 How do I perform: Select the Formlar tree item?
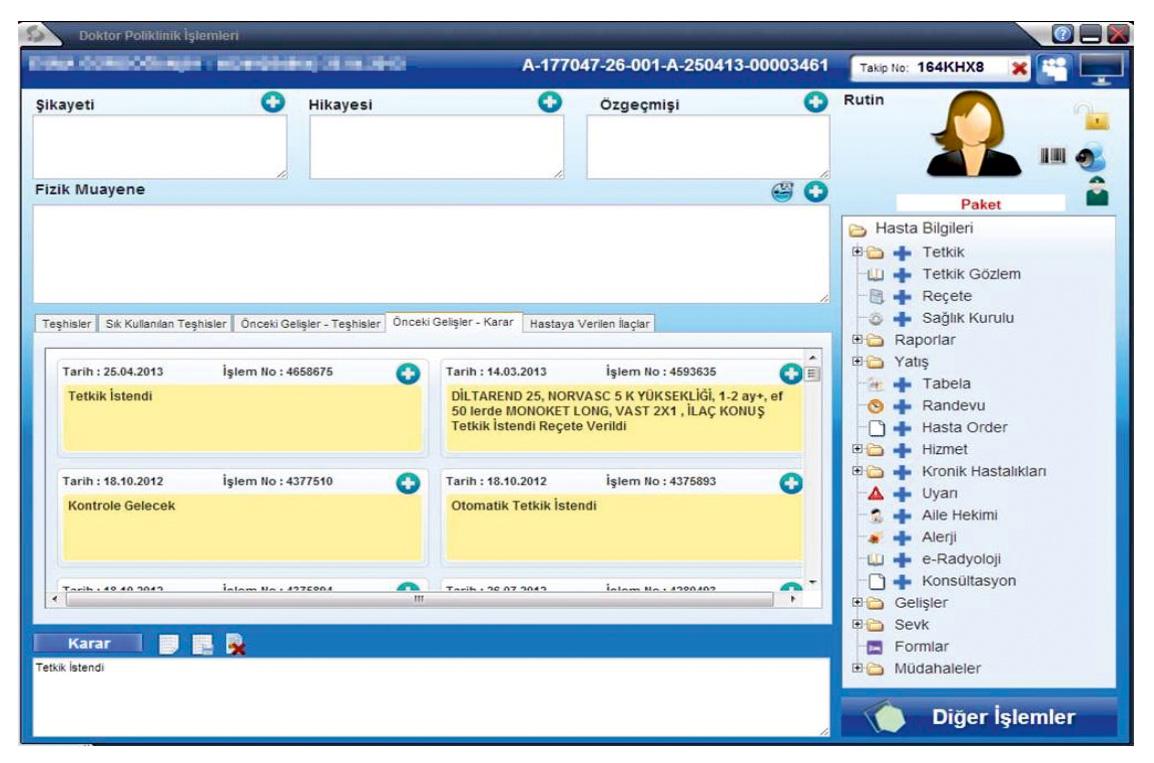click(921, 647)
